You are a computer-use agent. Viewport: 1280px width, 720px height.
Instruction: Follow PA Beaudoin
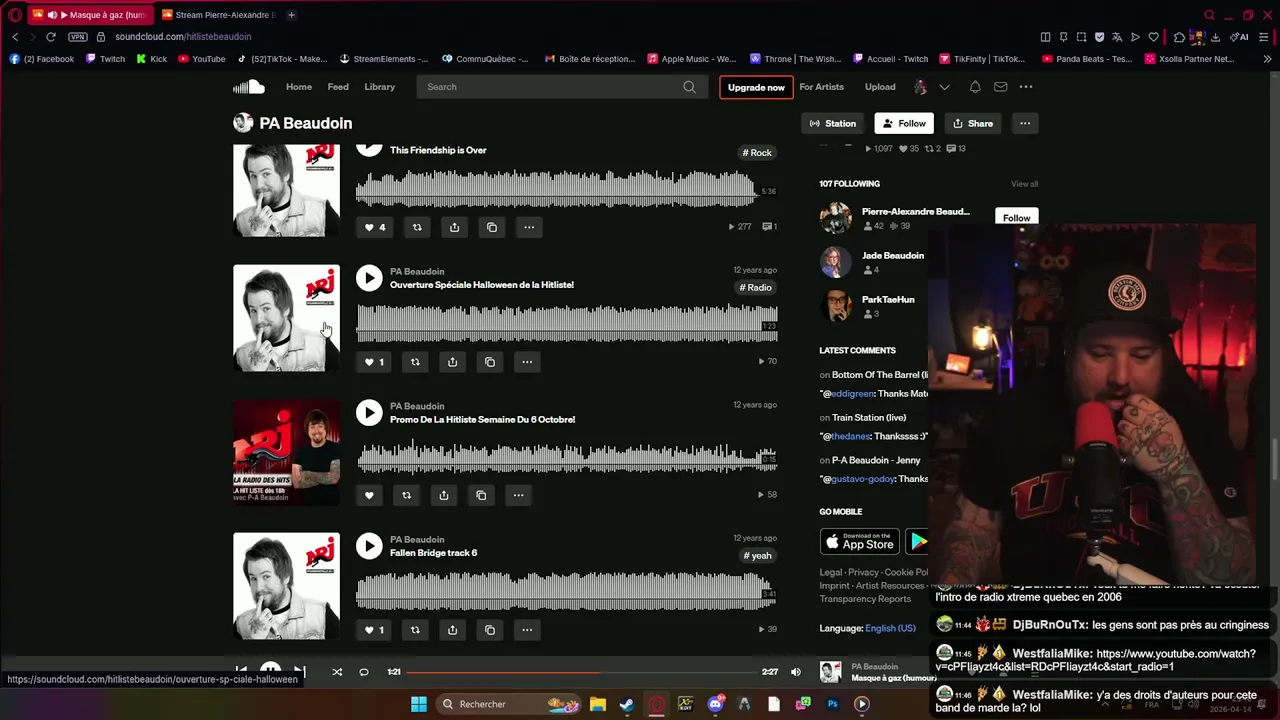click(904, 123)
